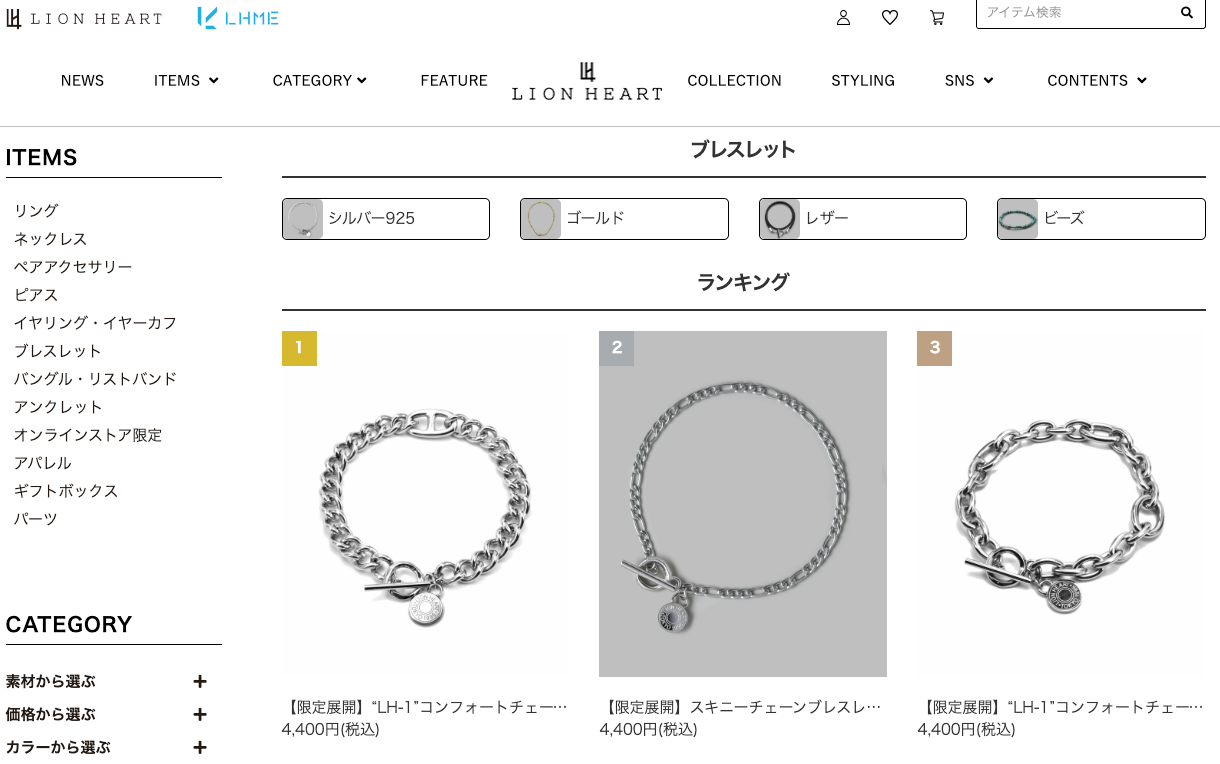Viewport: 1220px width, 764px height.
Task: Click the search magnifier icon
Action: [x=1187, y=13]
